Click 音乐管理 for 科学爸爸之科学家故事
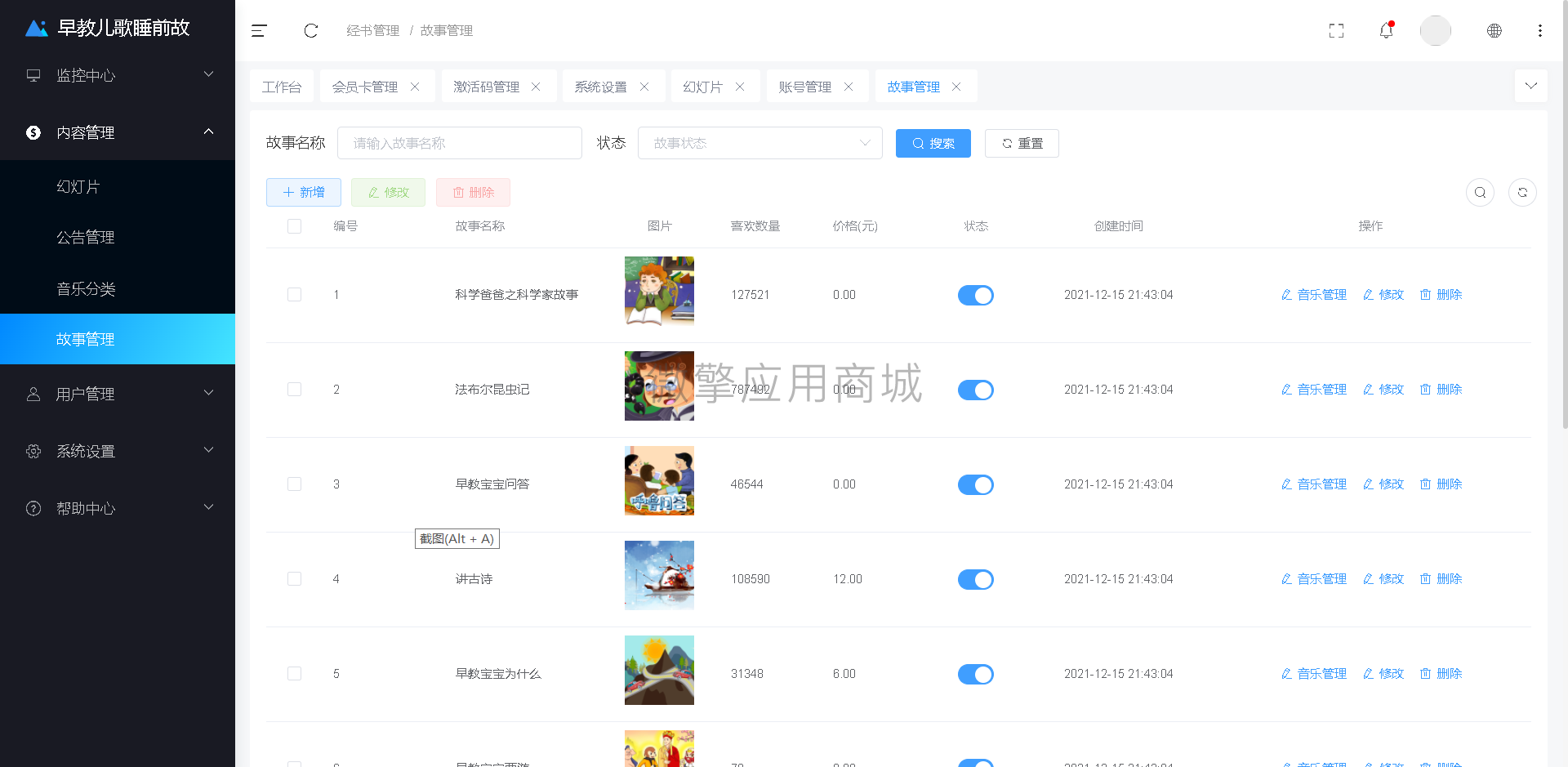This screenshot has height=767, width=1568. click(1313, 295)
